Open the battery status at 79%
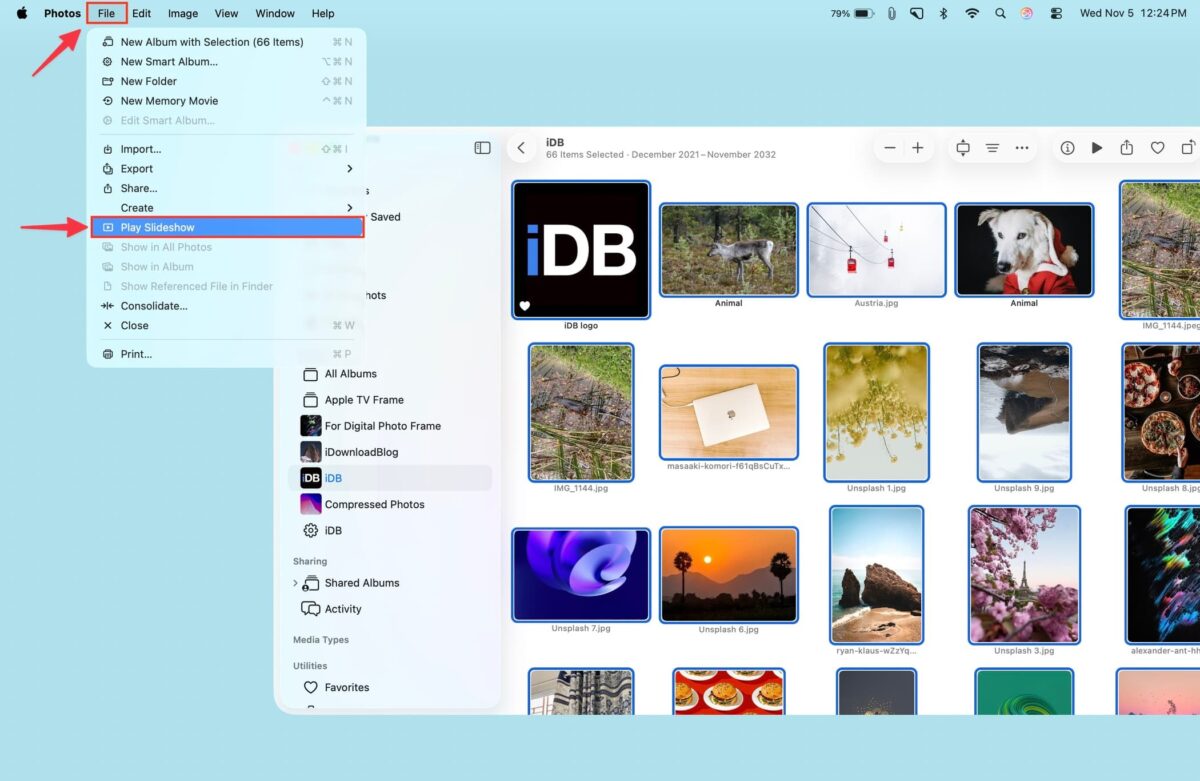 point(853,14)
